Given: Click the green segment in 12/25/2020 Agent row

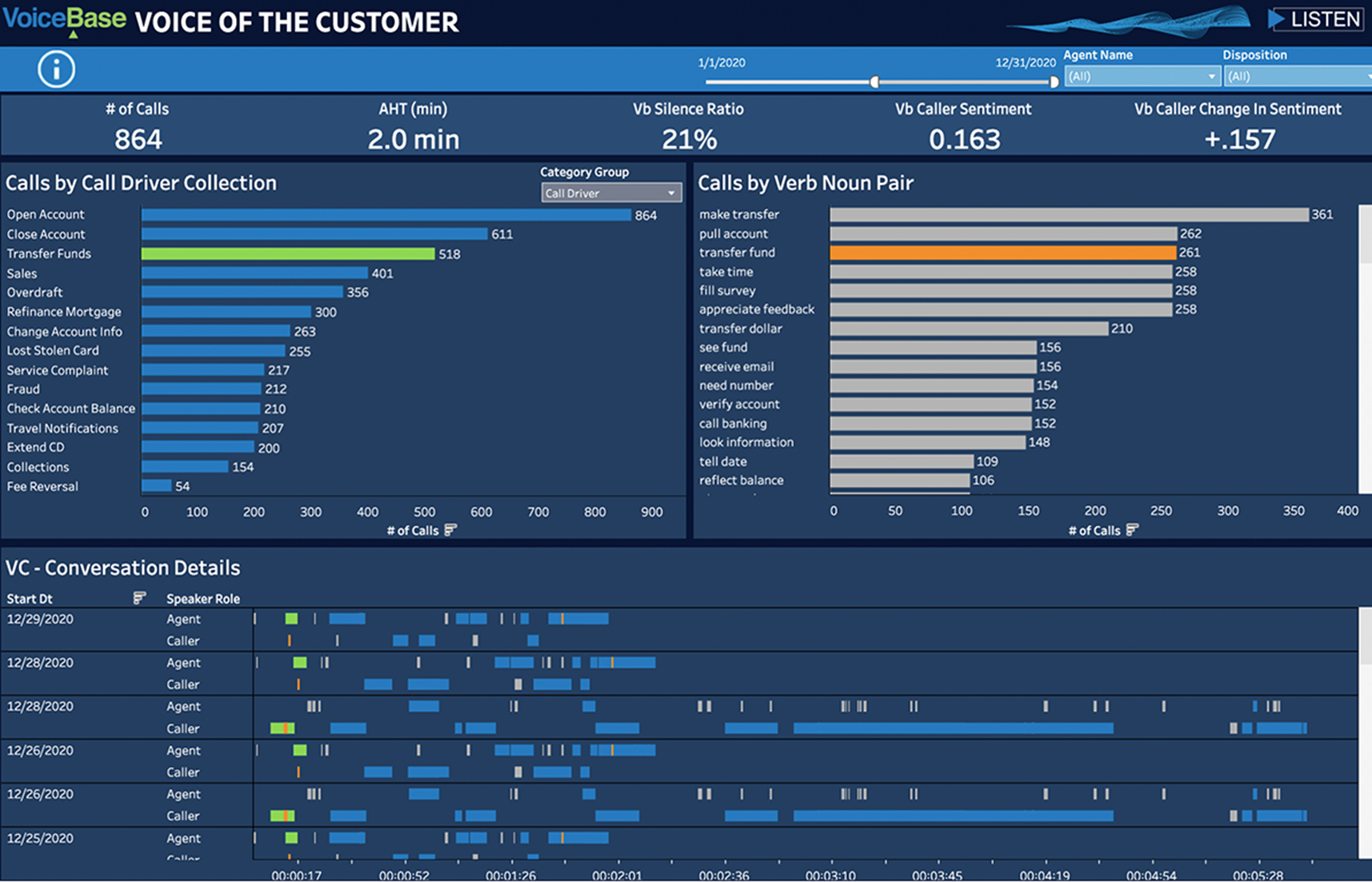Looking at the screenshot, I should tap(291, 838).
